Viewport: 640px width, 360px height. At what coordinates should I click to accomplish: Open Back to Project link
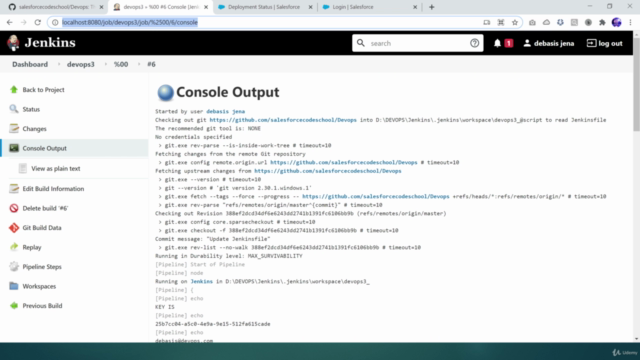tap(43, 90)
